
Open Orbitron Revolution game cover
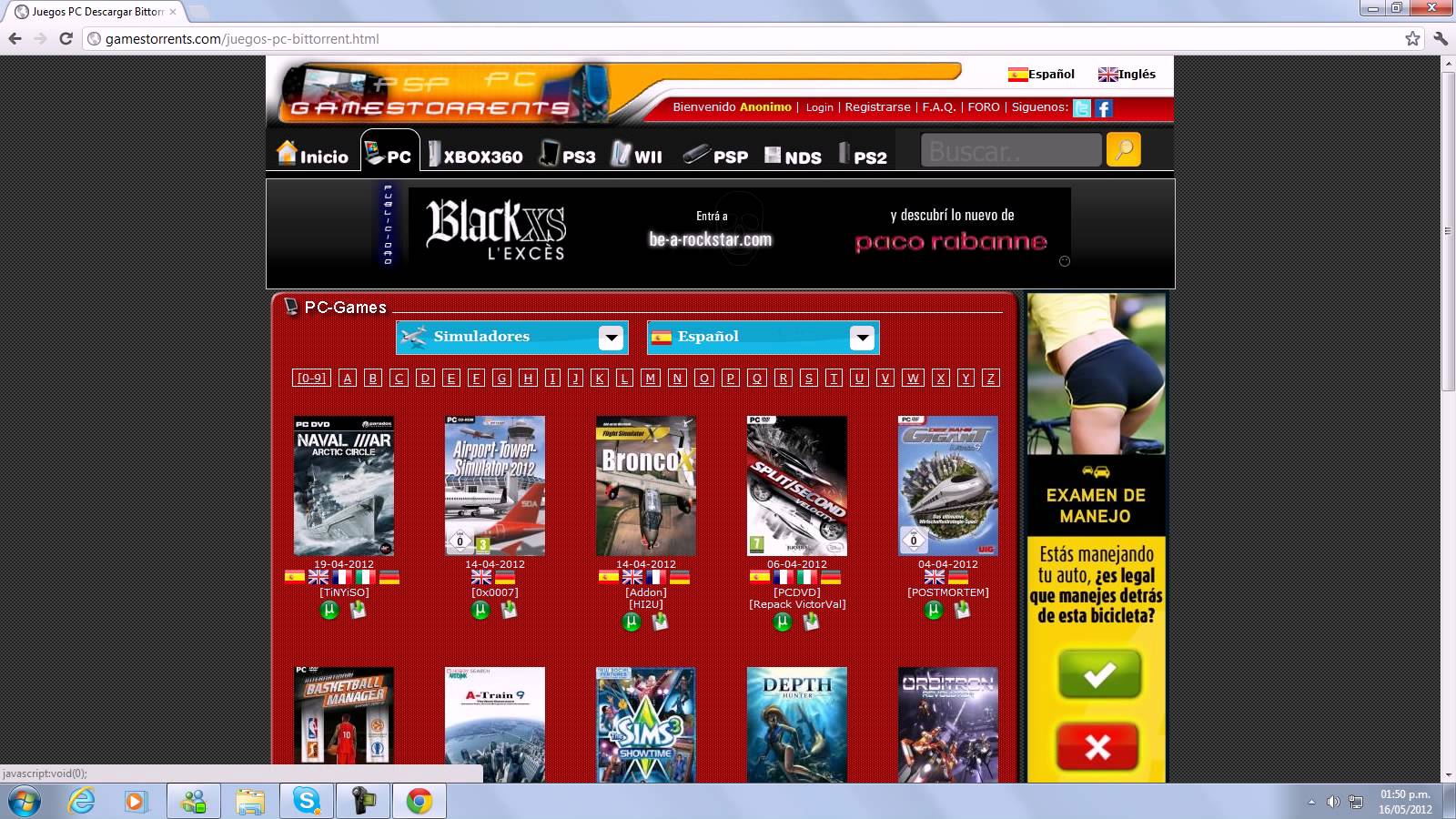coord(948,724)
